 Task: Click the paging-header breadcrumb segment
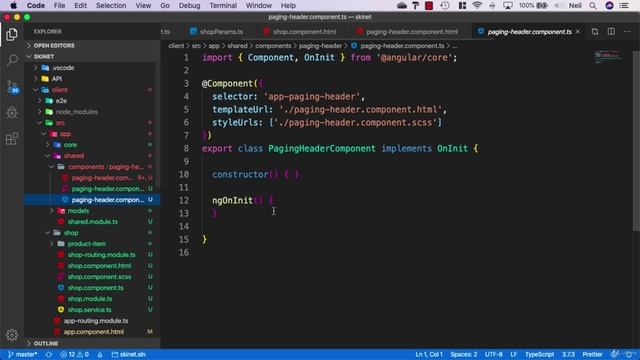(x=320, y=46)
